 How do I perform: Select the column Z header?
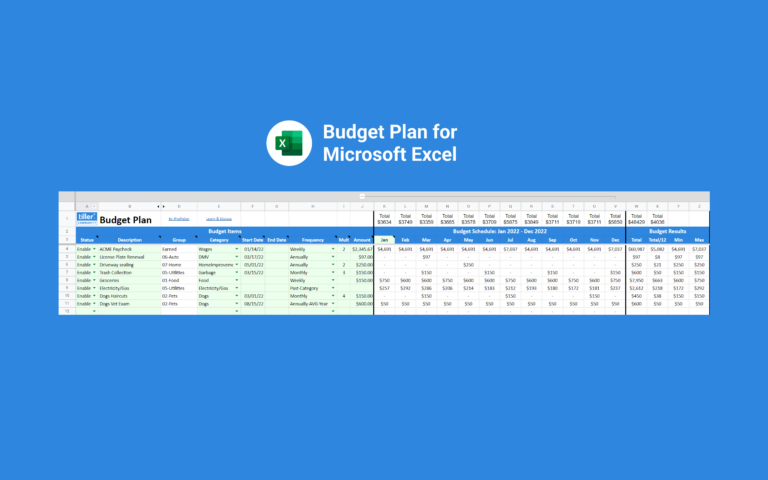[699, 206]
